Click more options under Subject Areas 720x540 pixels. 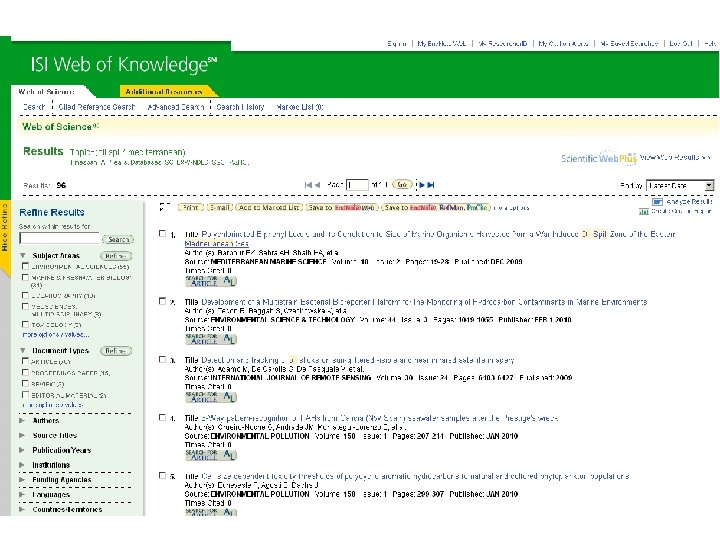click(56, 335)
